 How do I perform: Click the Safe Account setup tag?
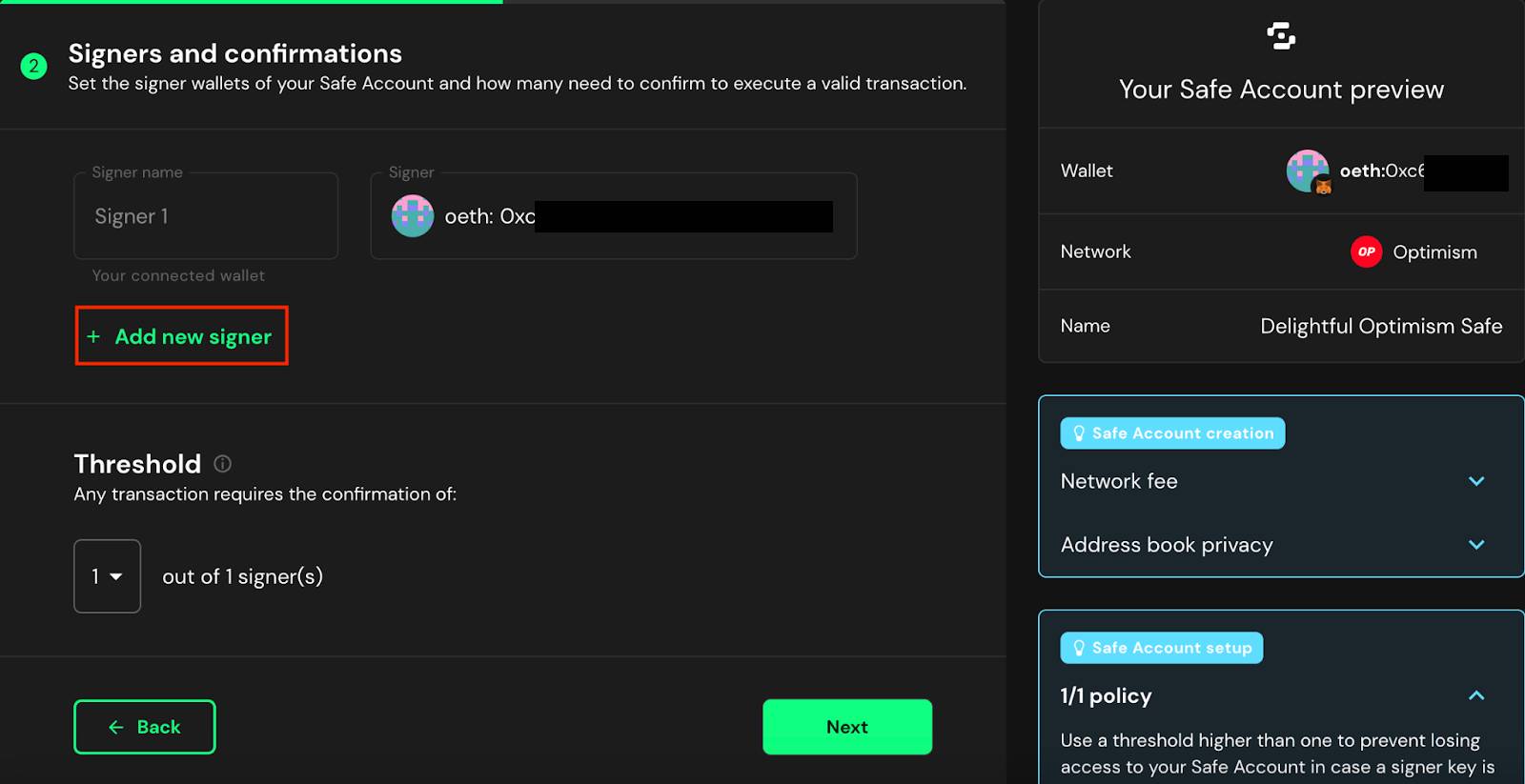pyautogui.click(x=1162, y=648)
